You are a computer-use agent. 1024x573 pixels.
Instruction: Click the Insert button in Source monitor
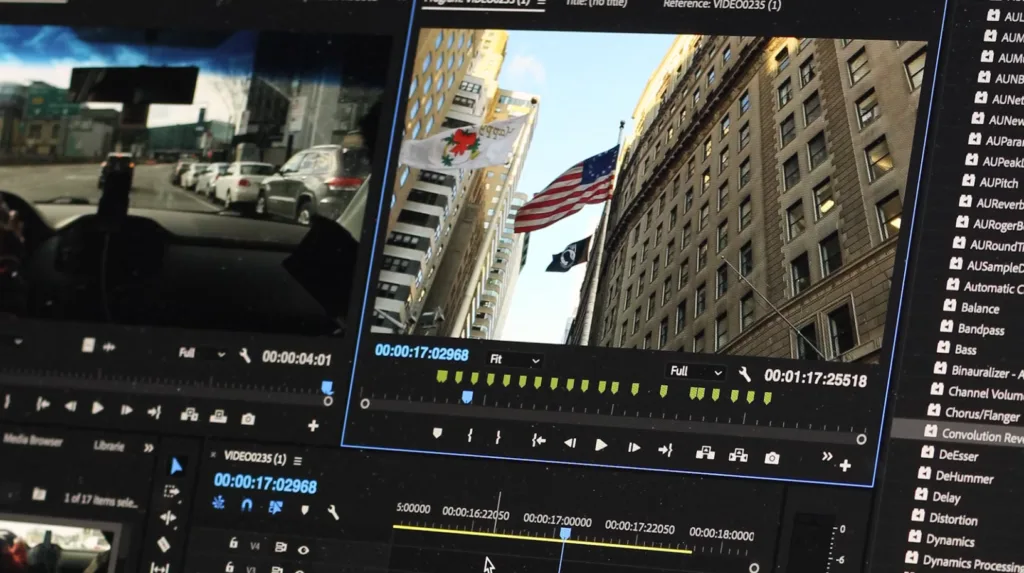[189, 414]
